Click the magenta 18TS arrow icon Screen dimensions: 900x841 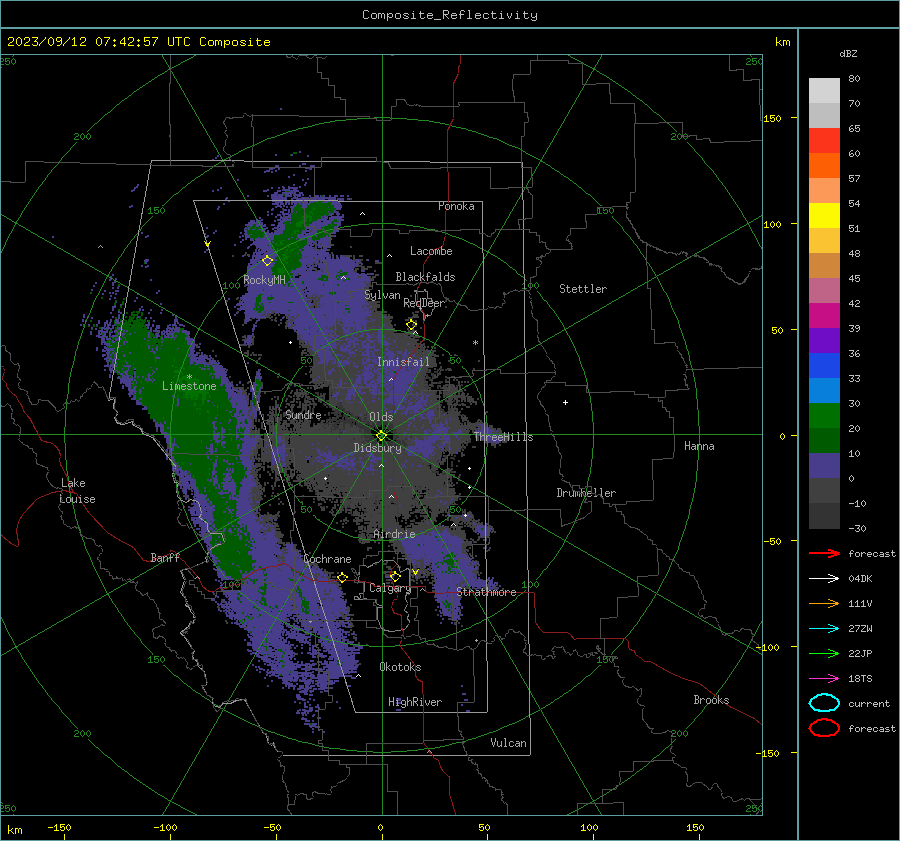(824, 679)
